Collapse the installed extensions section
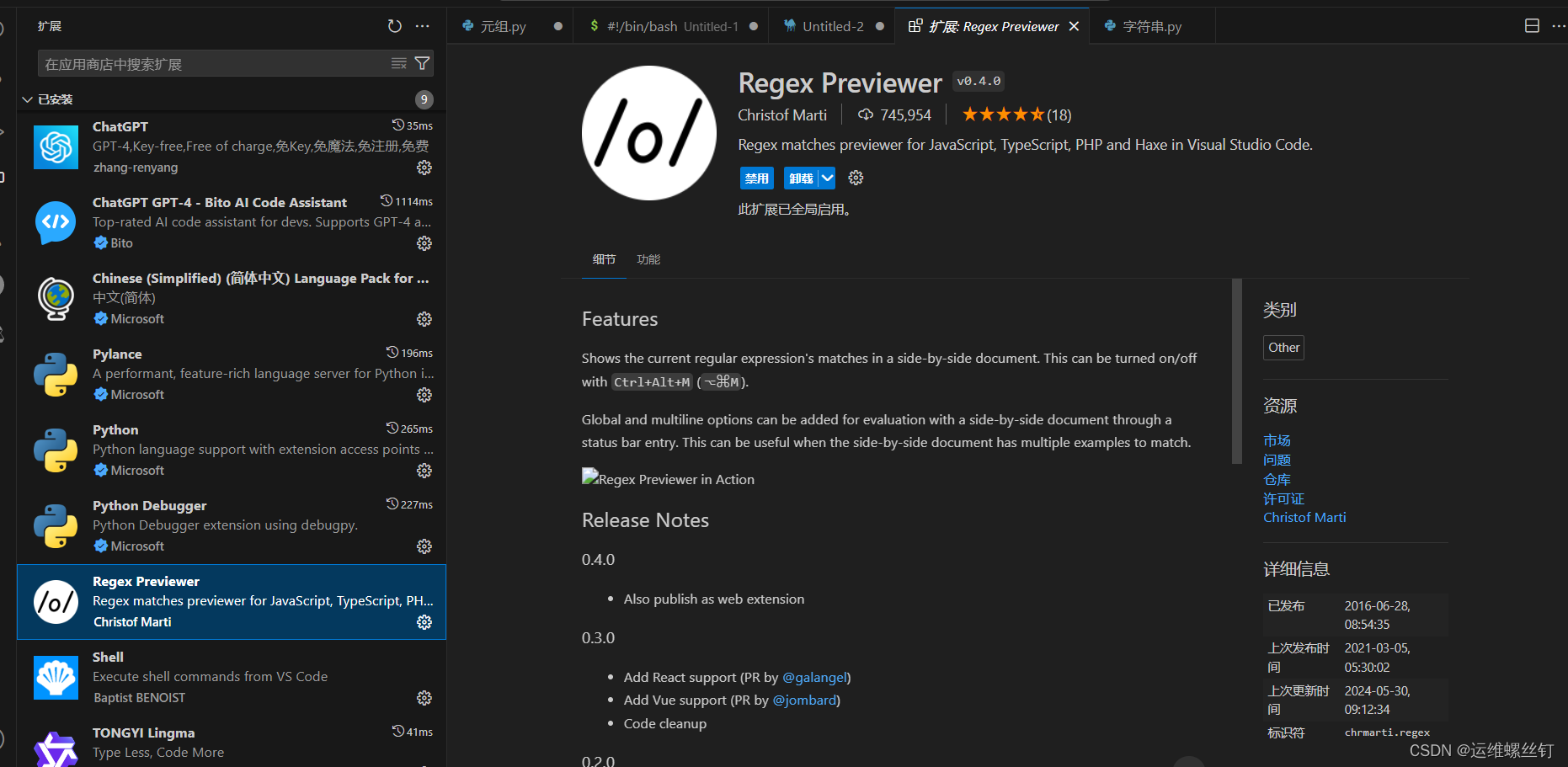1568x767 pixels. [x=27, y=99]
